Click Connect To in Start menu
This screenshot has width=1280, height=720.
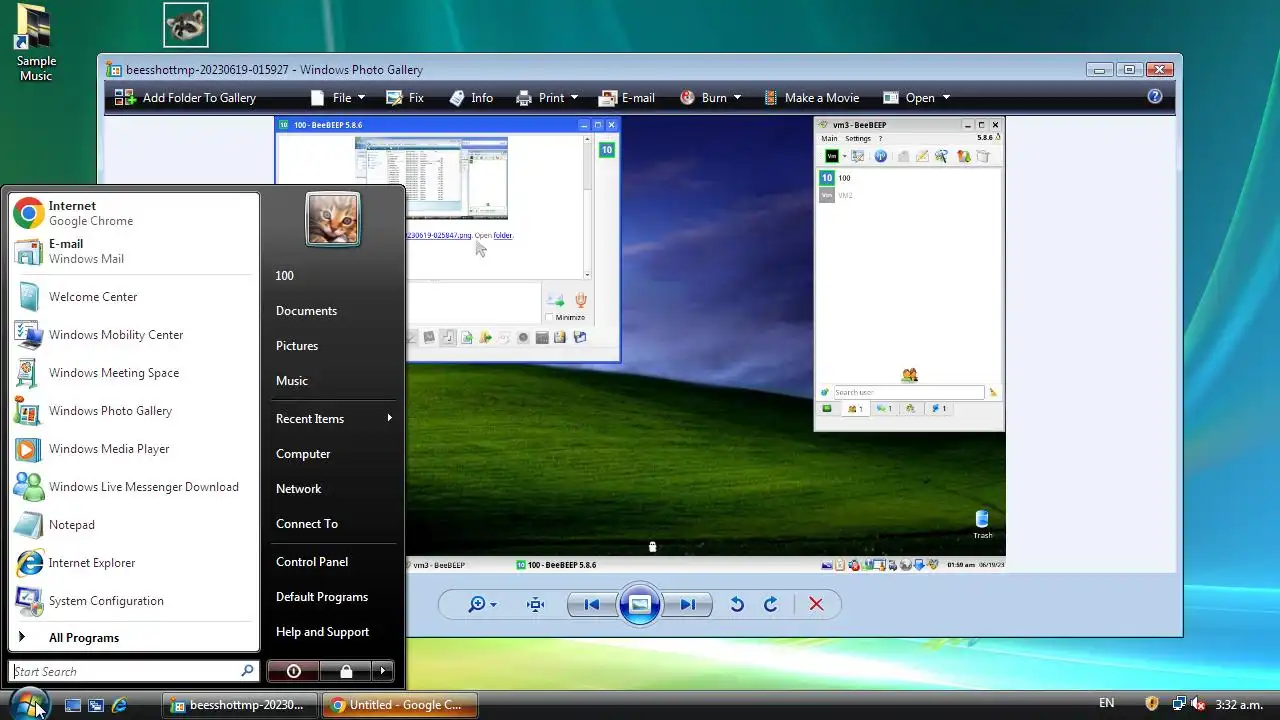click(332, 524)
